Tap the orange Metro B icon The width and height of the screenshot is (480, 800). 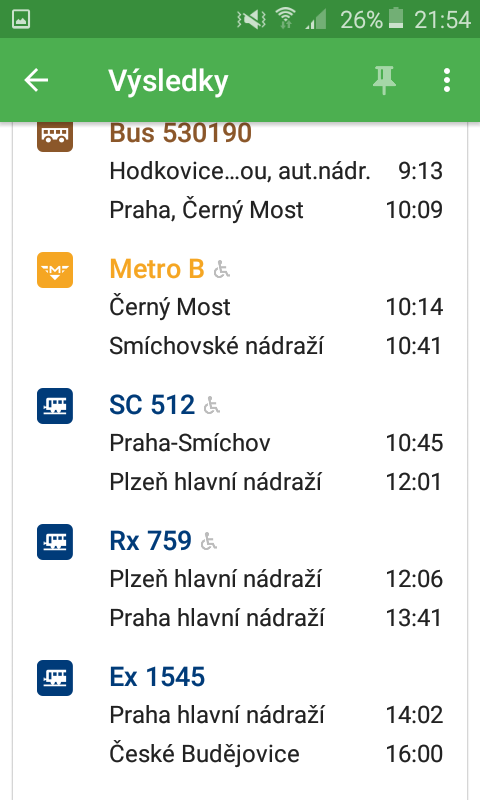55,270
